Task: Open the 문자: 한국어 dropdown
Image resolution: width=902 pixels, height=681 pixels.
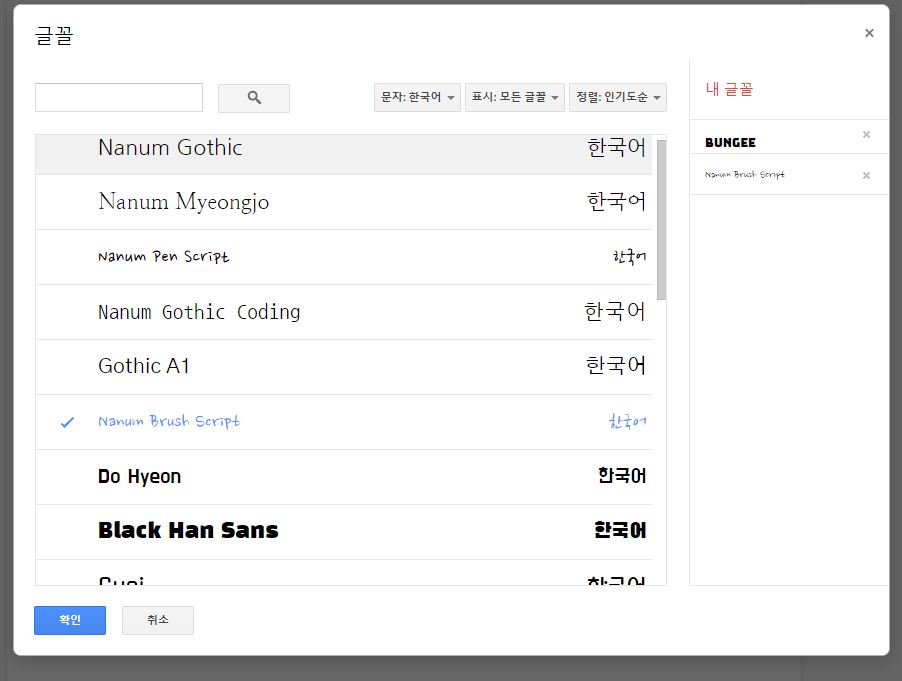Action: (417, 97)
